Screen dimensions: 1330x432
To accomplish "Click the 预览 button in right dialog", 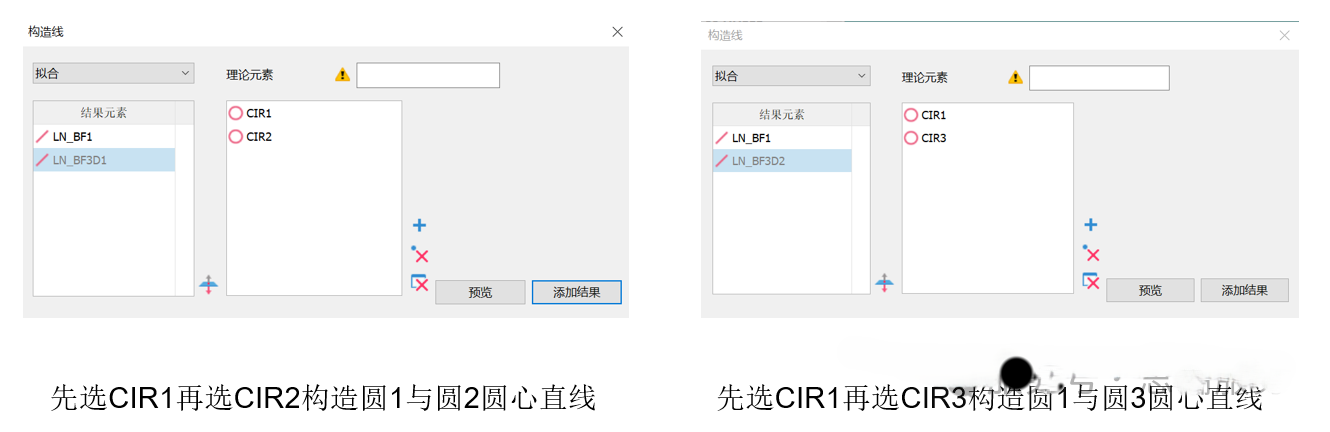I will [1150, 290].
